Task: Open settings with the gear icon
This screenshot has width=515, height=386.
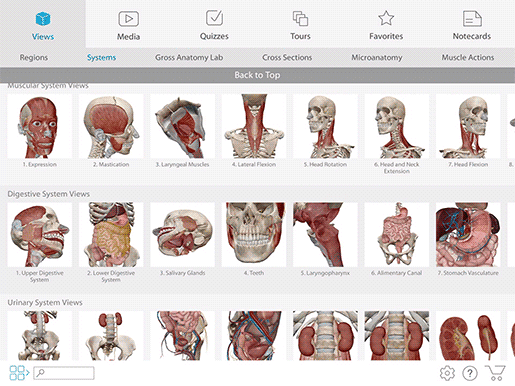Action: [447, 373]
